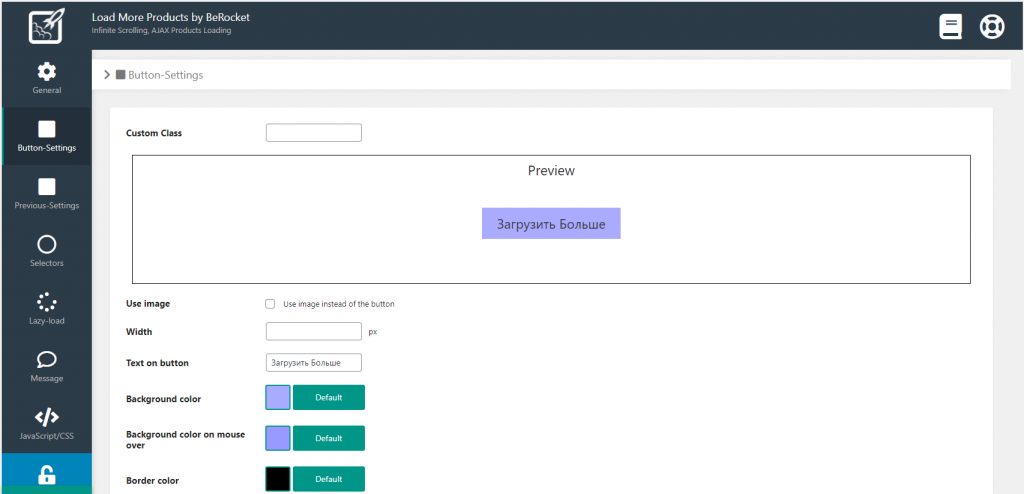Open the Message speech bubble icon
The height and width of the screenshot is (494, 1024).
pos(46,360)
